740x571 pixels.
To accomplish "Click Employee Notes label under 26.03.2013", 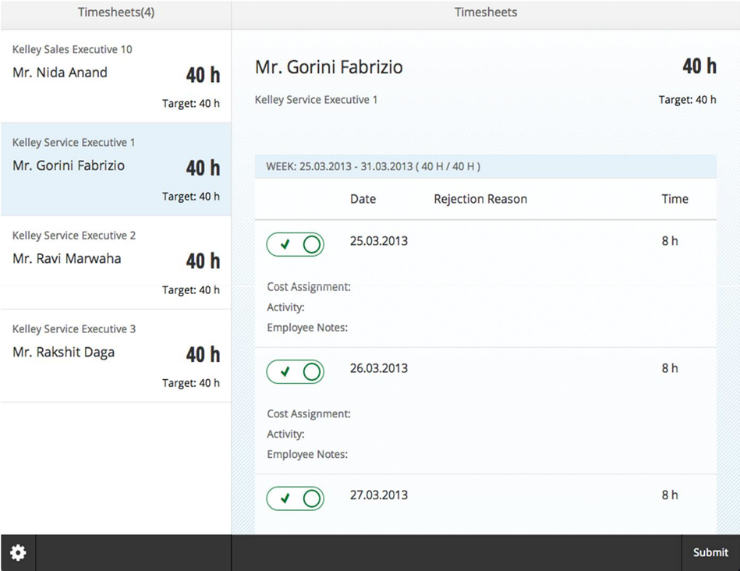I will click(307, 454).
